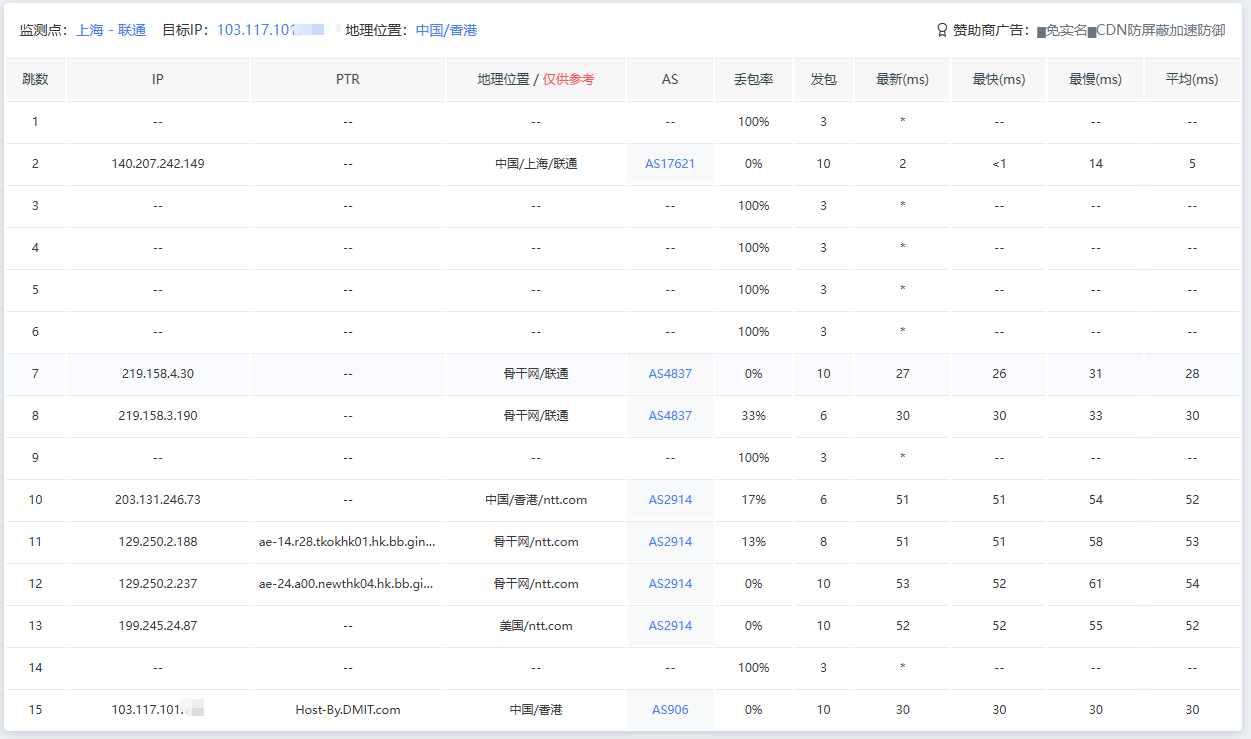
Task: Select IP address 219.158.4.30
Action: pos(158,374)
